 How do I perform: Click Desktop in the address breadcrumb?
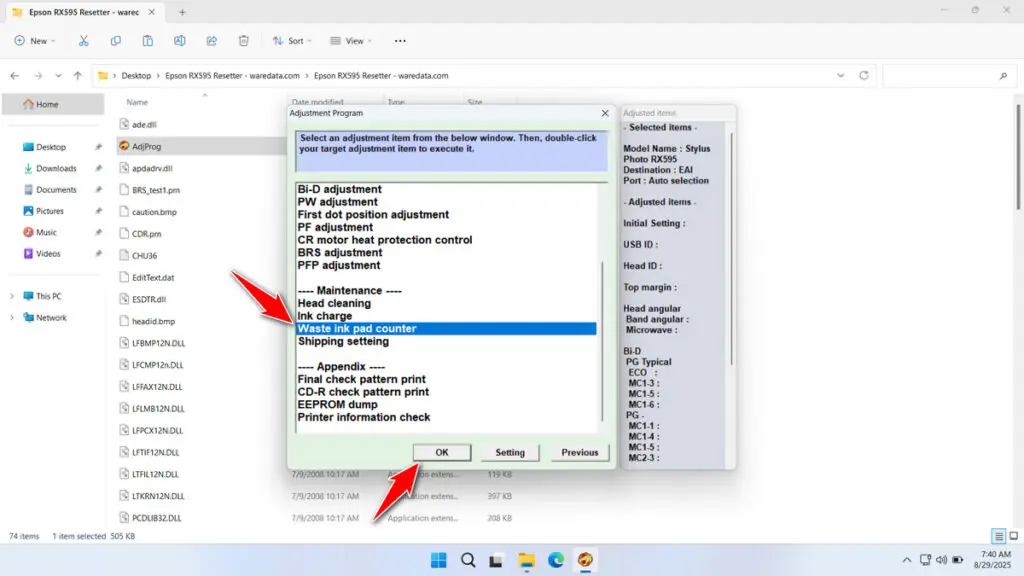(x=136, y=76)
